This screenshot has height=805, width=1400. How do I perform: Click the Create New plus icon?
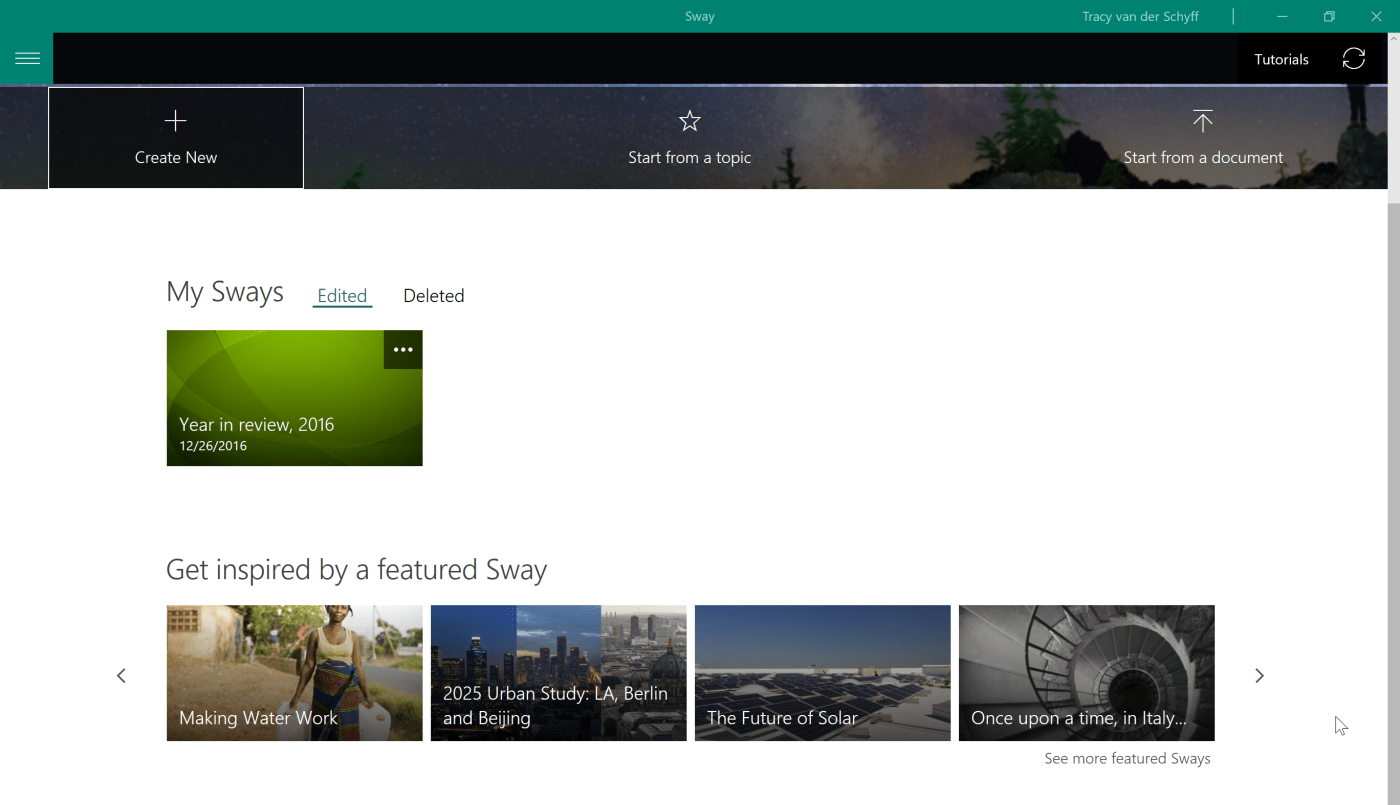coord(176,122)
